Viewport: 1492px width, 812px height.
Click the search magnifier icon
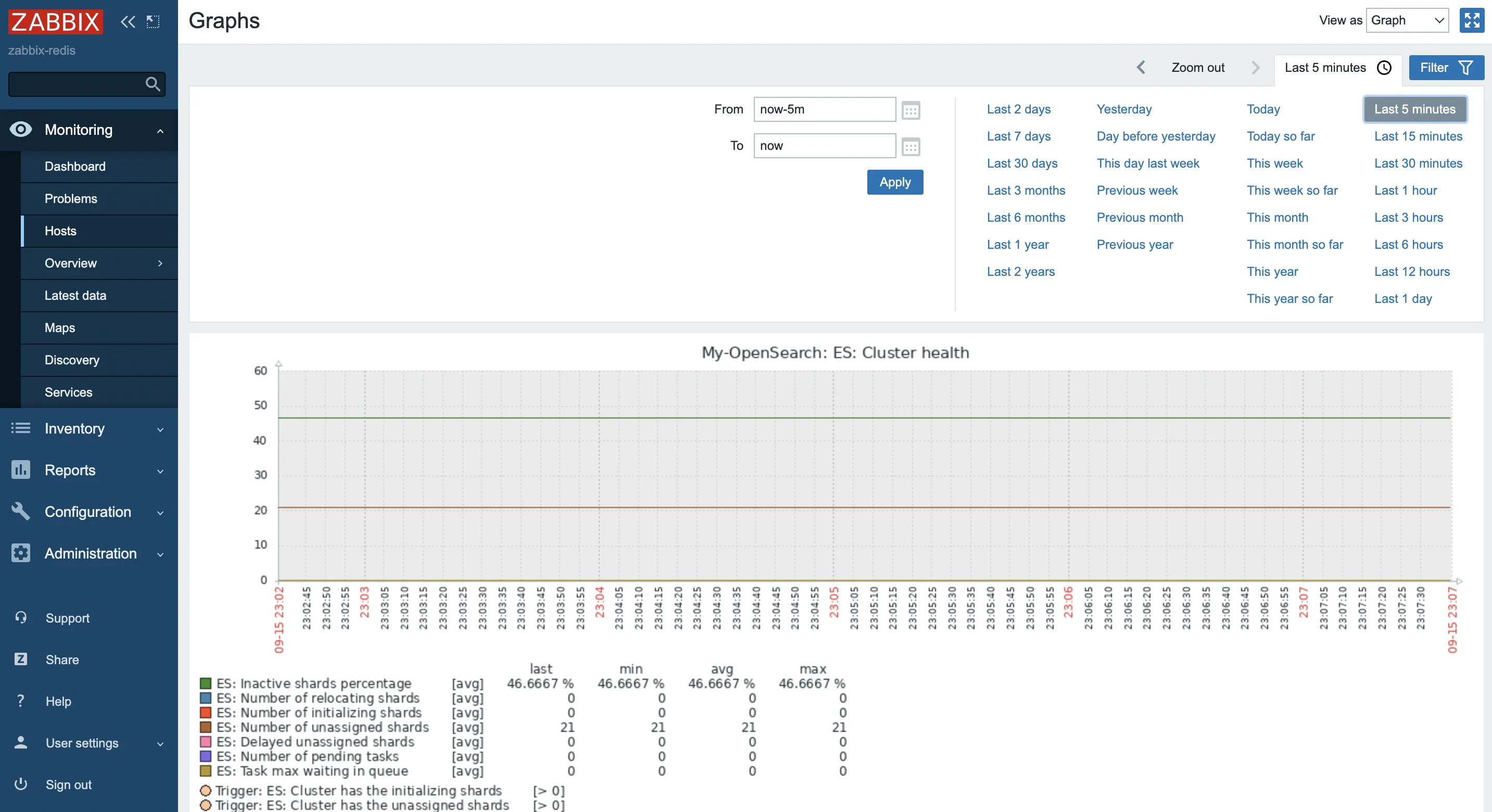click(153, 84)
